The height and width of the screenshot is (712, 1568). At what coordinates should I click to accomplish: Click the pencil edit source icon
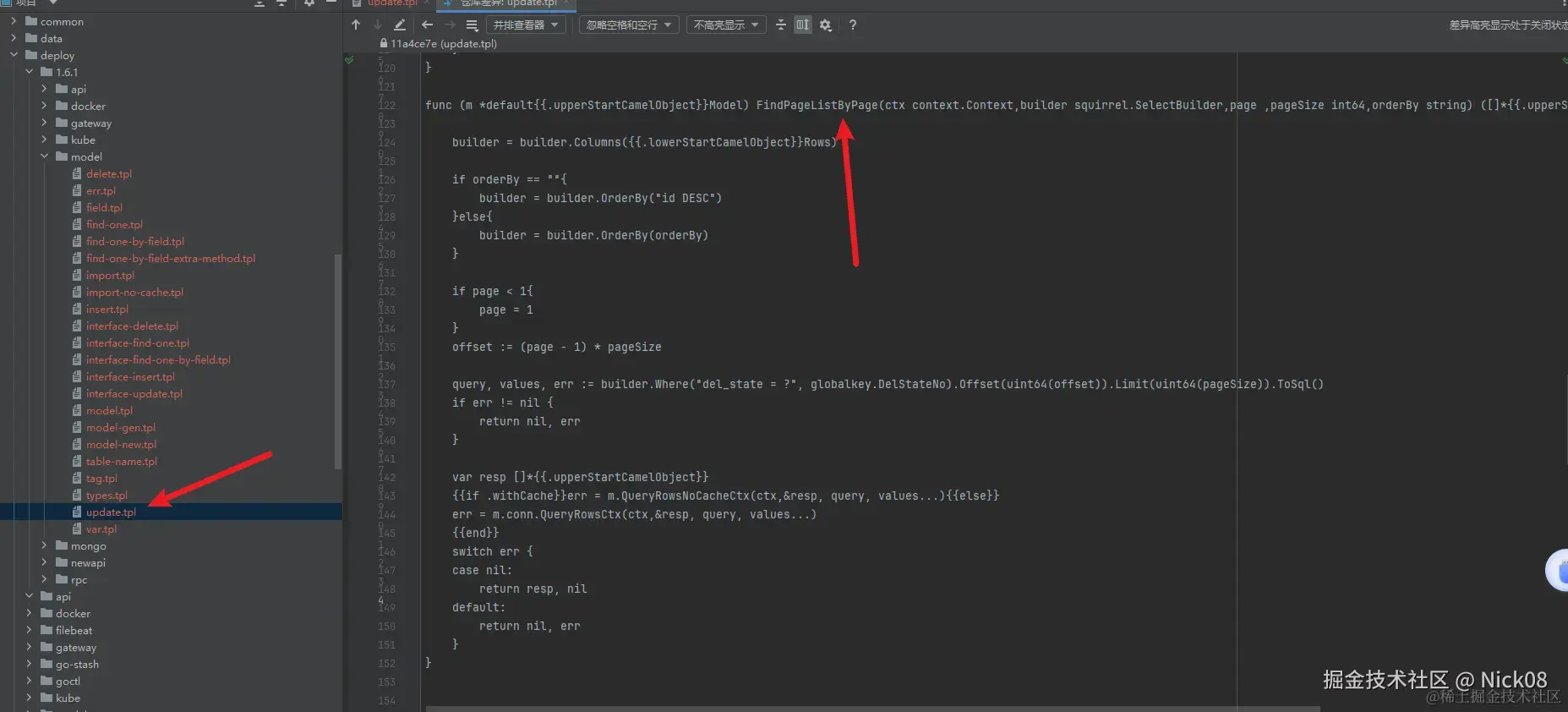pyautogui.click(x=400, y=25)
